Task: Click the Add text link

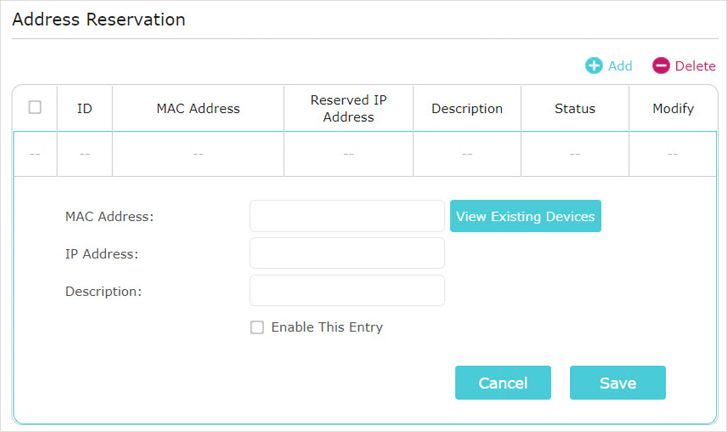Action: click(x=620, y=66)
